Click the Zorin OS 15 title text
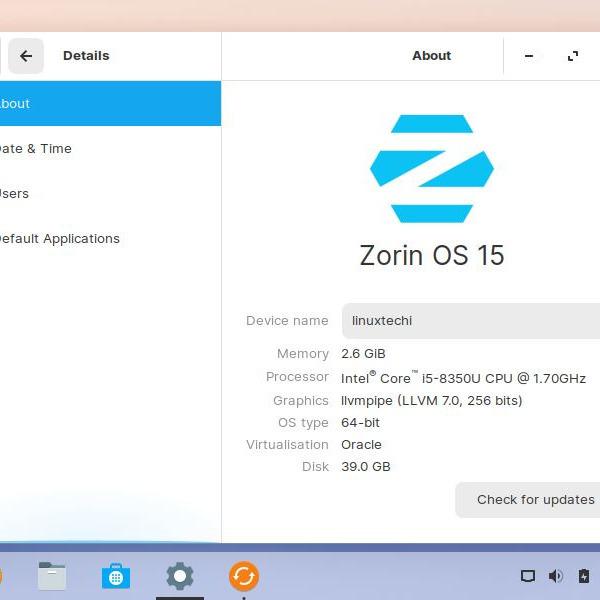This screenshot has width=600, height=600. 432,255
